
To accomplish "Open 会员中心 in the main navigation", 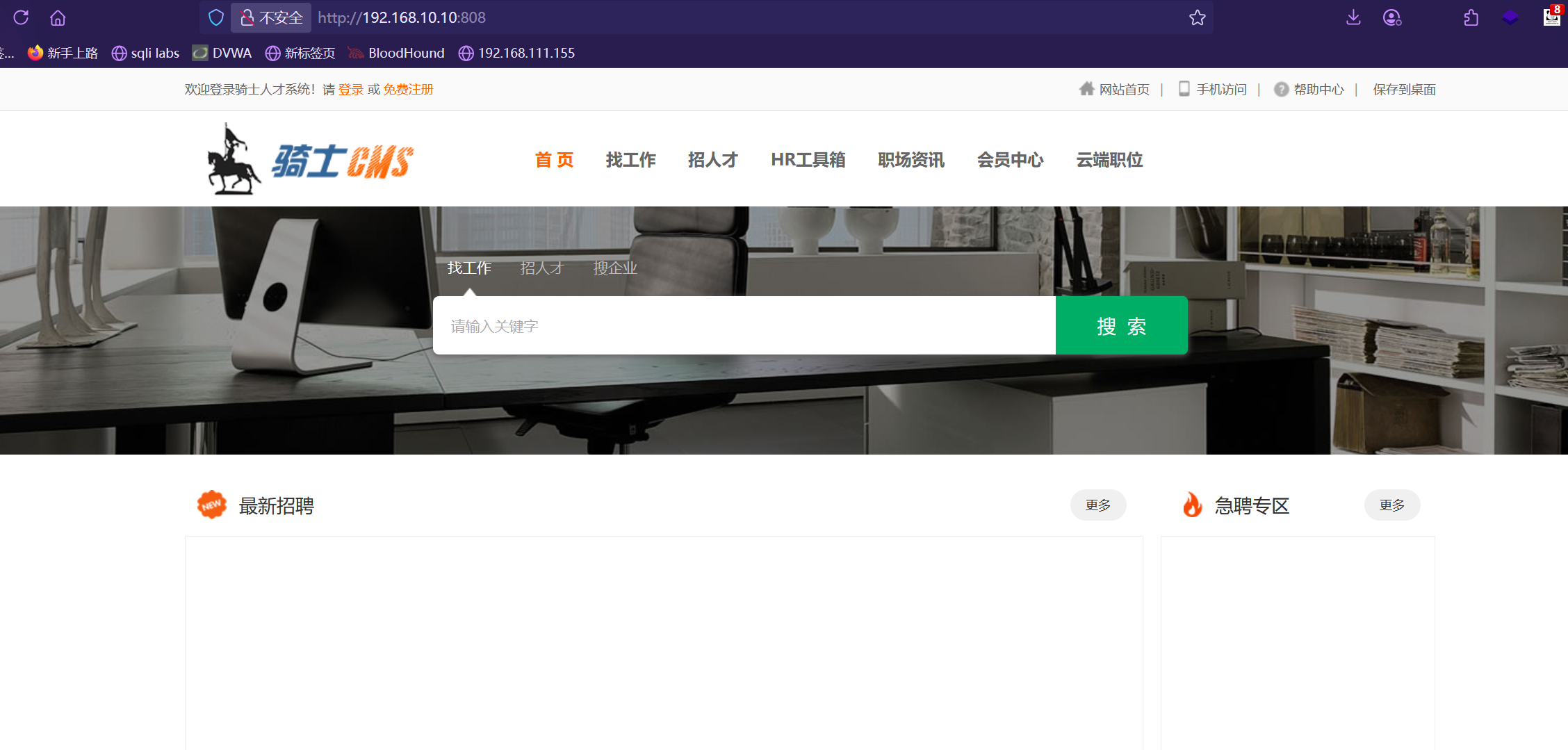I will [1010, 160].
